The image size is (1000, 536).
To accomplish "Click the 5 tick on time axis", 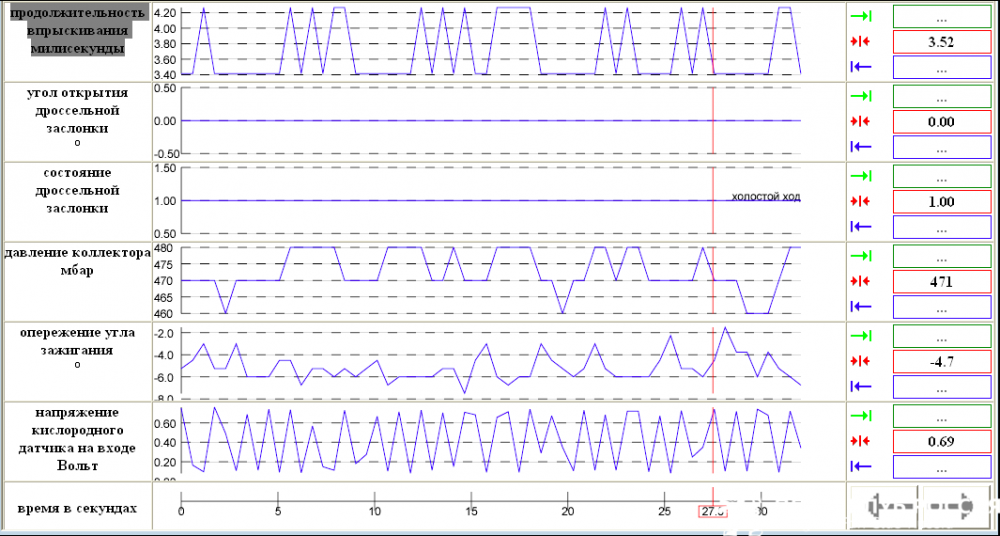I will pyautogui.click(x=277, y=512).
